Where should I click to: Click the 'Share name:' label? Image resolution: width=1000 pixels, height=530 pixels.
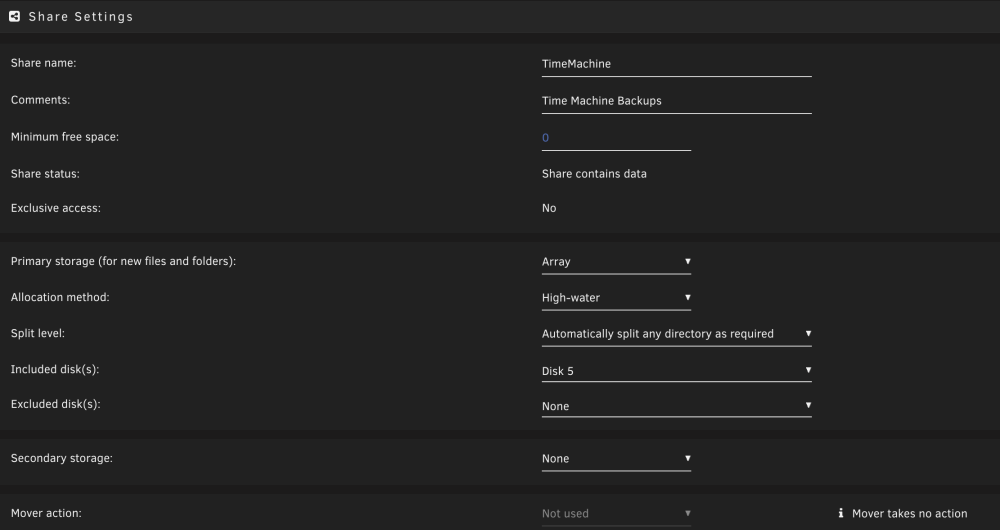(x=43, y=63)
